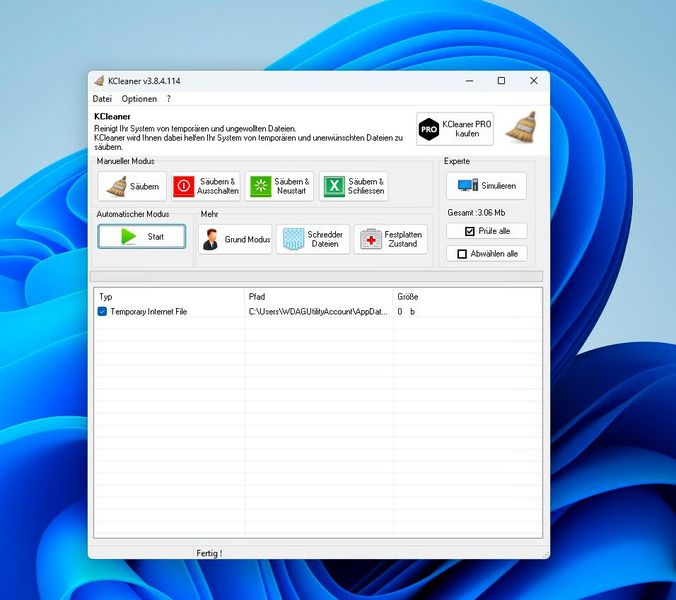
Task: Click the green X icon for Säubern & Schliessen
Action: [335, 186]
